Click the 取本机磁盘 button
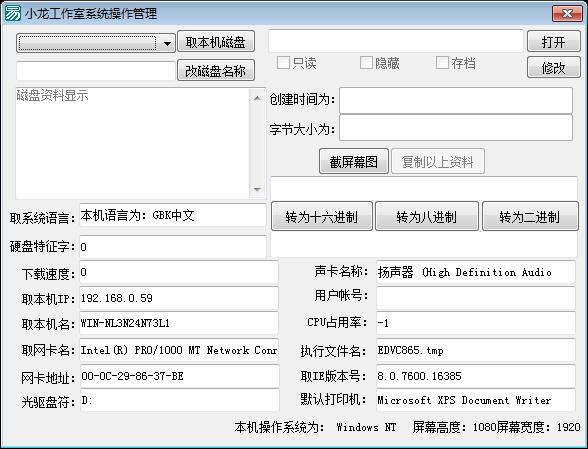The height and width of the screenshot is (449, 588). click(216, 41)
